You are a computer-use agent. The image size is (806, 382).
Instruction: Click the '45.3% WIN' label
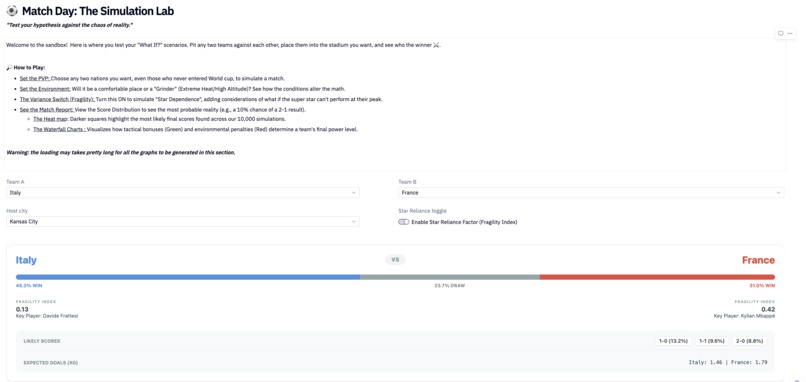tap(29, 285)
